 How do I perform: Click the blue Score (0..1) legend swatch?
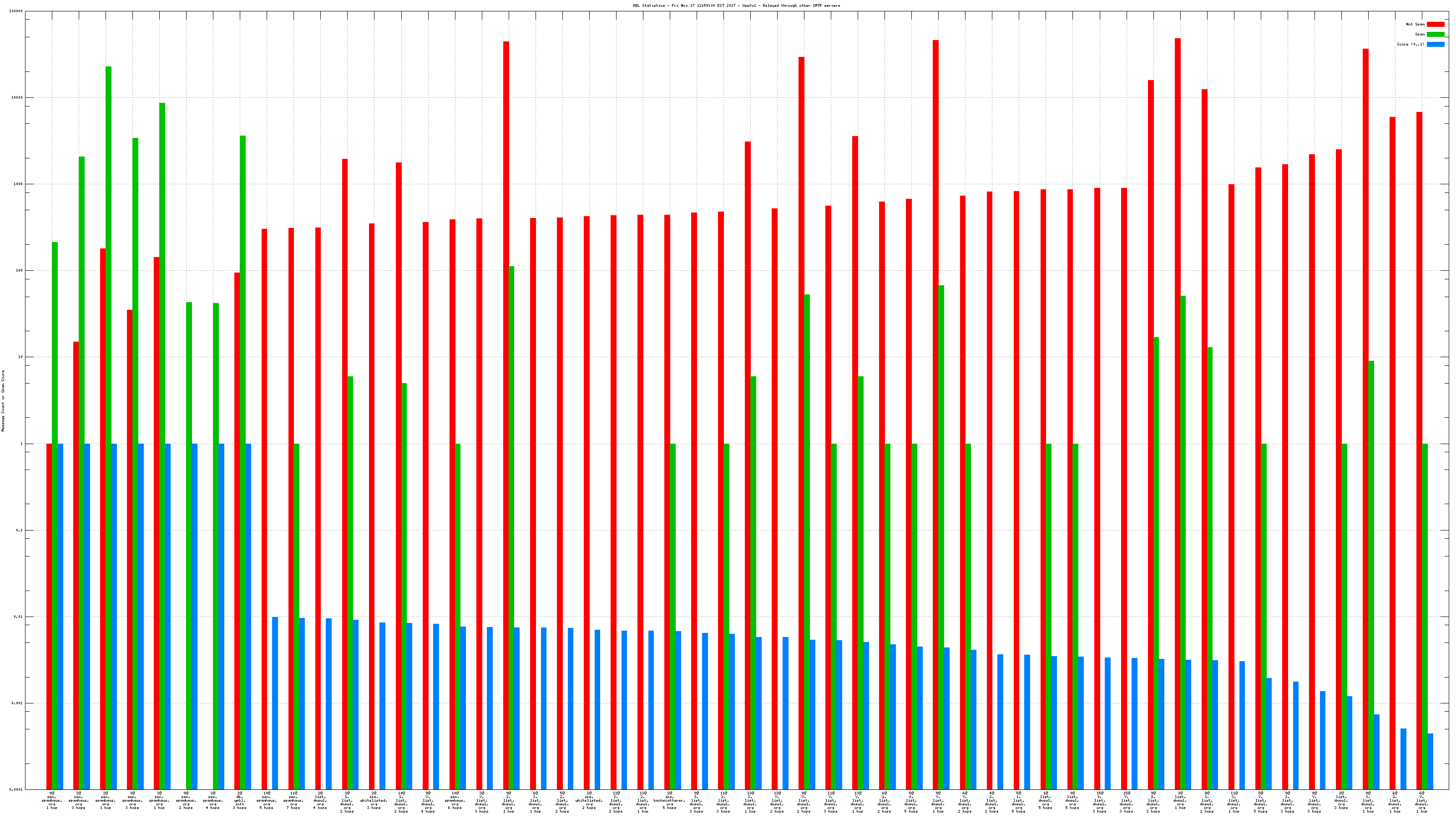coord(1435,45)
